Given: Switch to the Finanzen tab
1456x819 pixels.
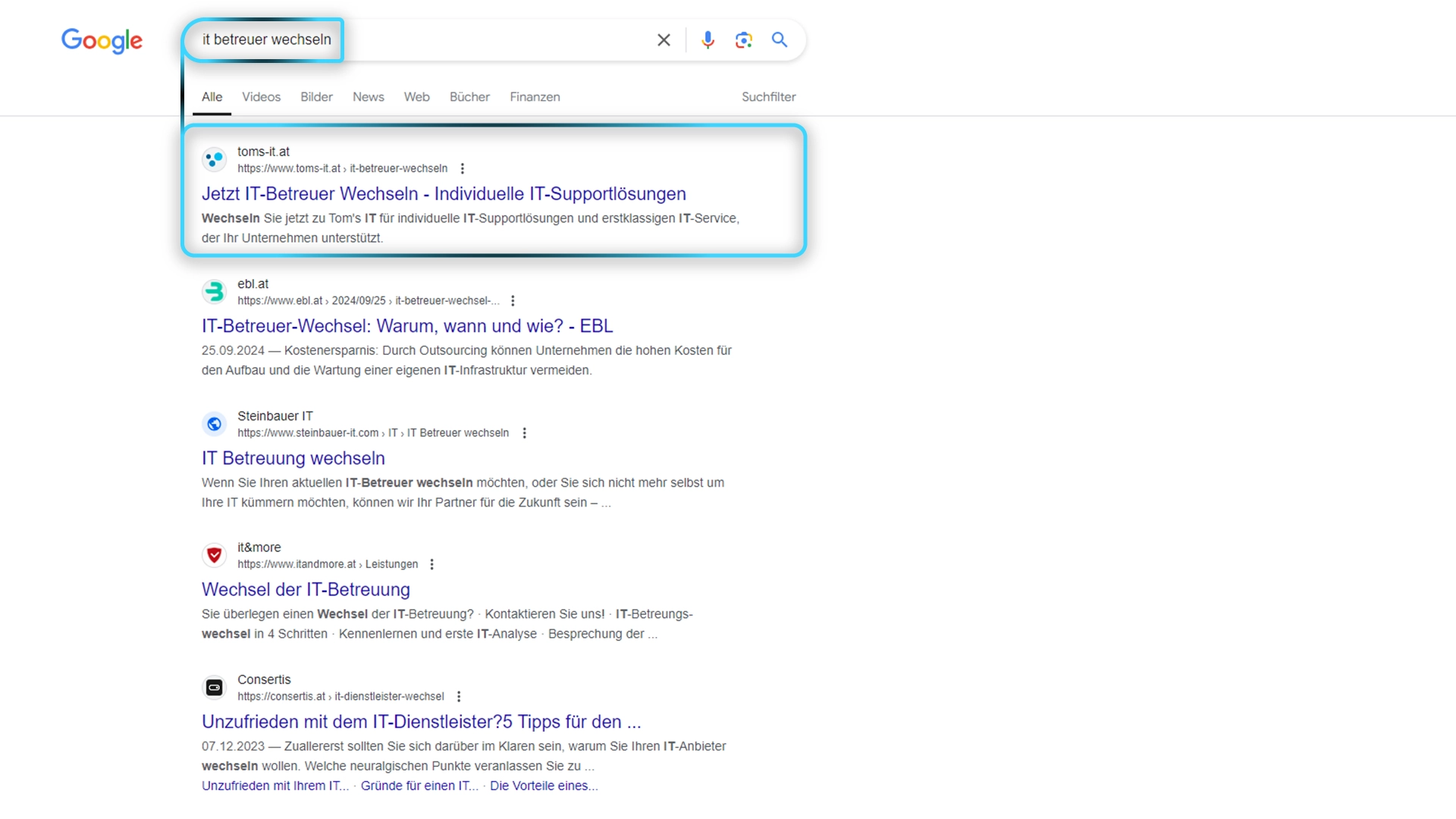Looking at the screenshot, I should pyautogui.click(x=535, y=97).
